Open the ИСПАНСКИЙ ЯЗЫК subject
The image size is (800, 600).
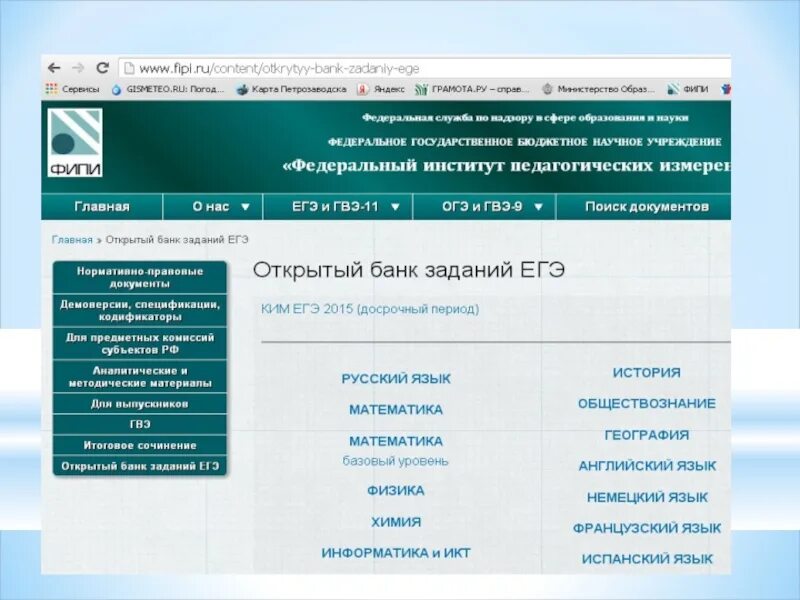point(647,559)
